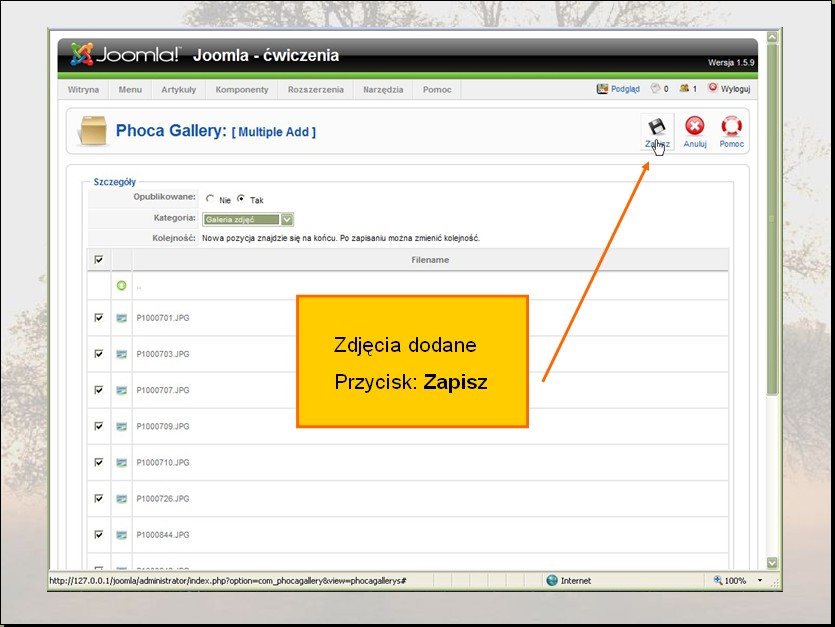Click the Filename column header

click(x=430, y=260)
